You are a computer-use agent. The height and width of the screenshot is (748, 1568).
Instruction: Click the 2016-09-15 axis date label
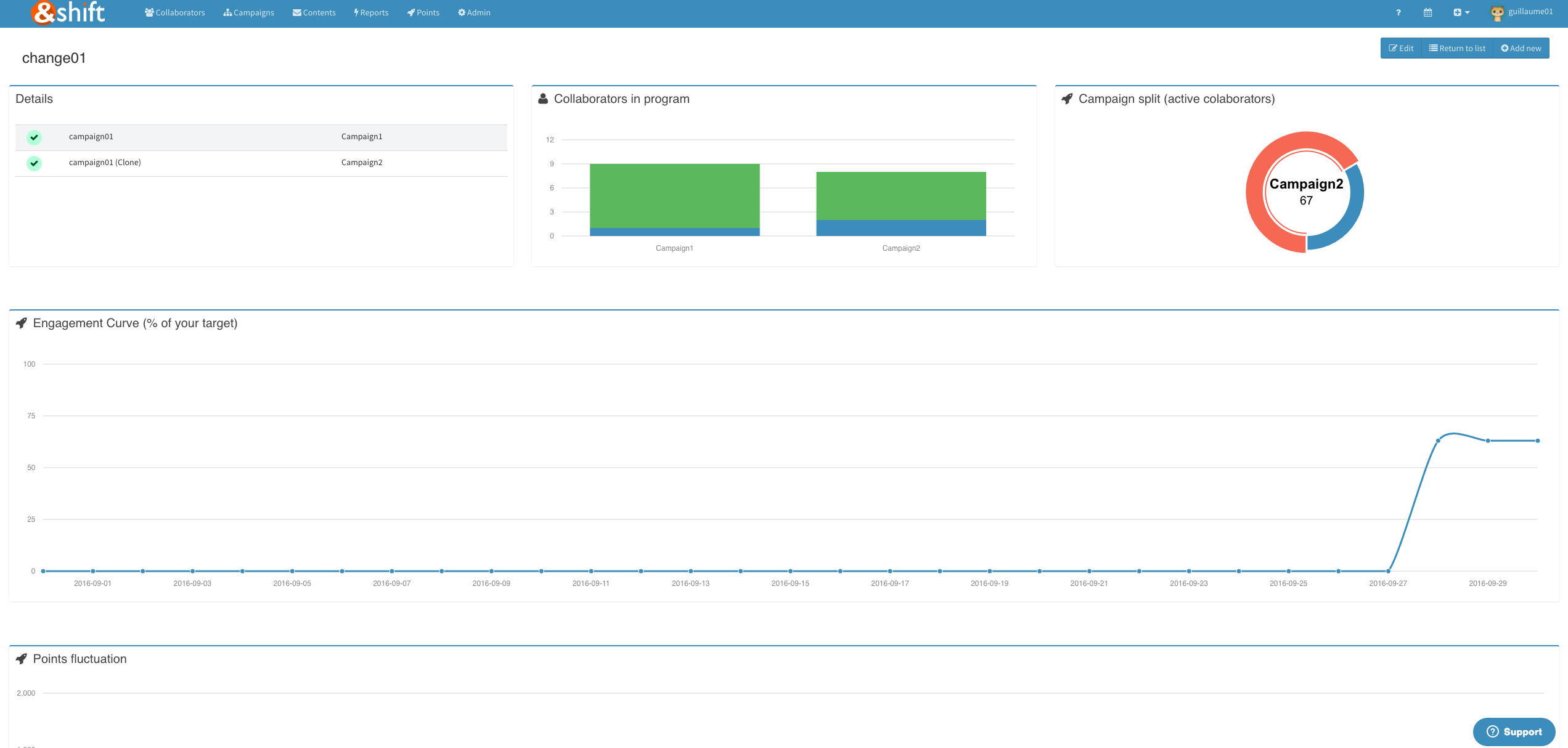tap(790, 583)
